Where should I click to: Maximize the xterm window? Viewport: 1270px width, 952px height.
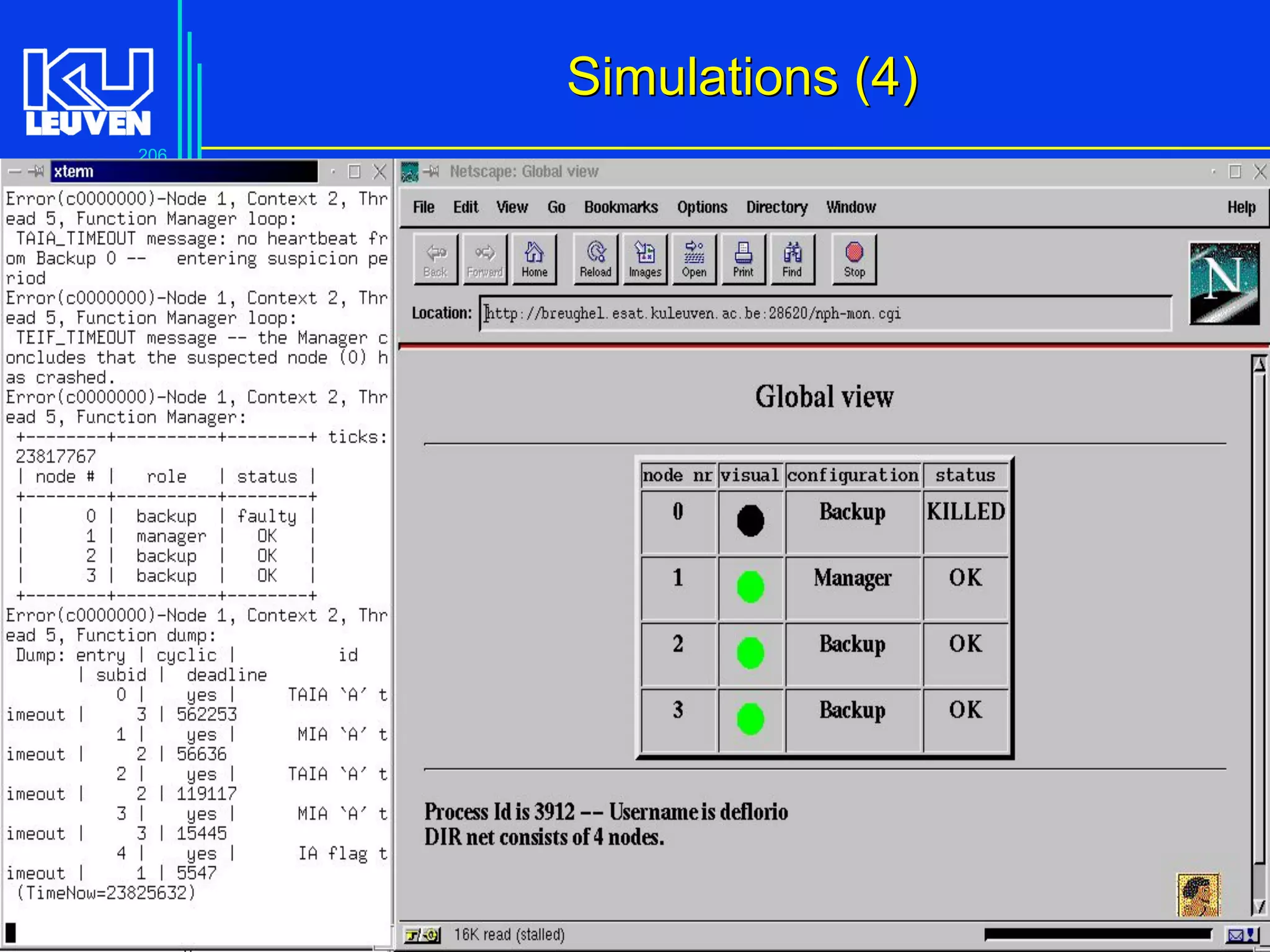[x=355, y=172]
